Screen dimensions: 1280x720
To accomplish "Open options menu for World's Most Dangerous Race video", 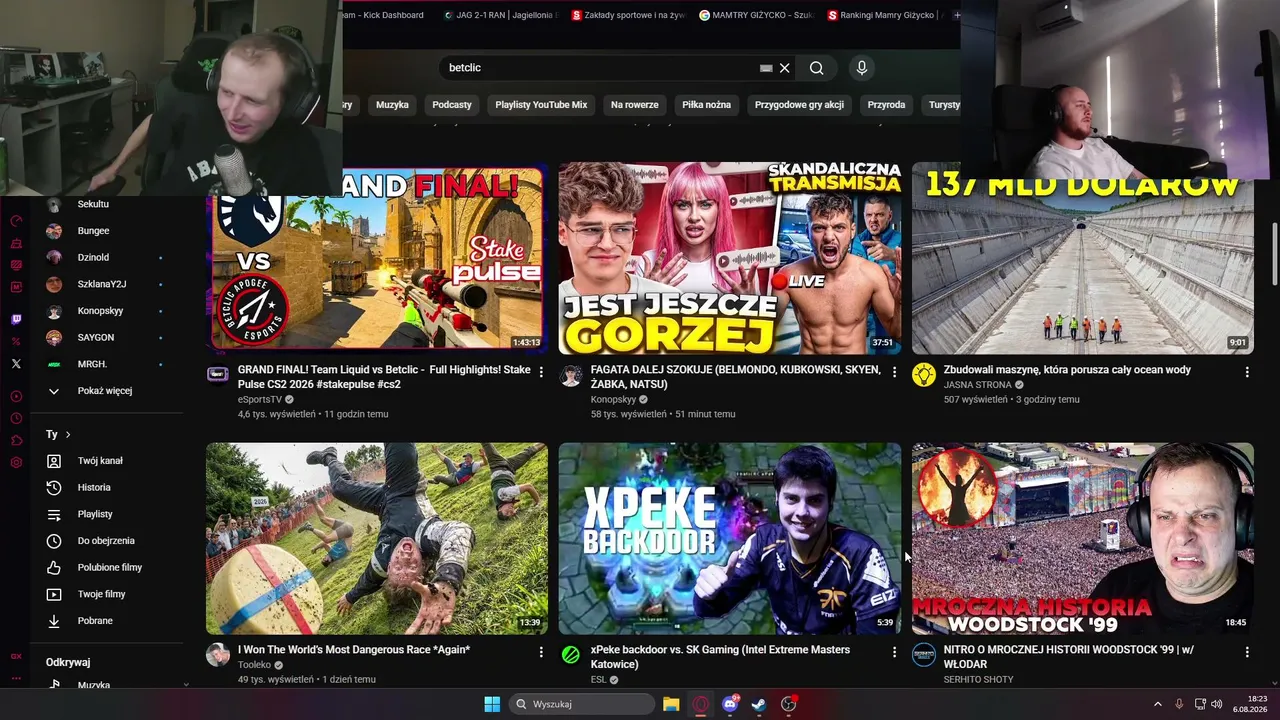I will (x=541, y=652).
